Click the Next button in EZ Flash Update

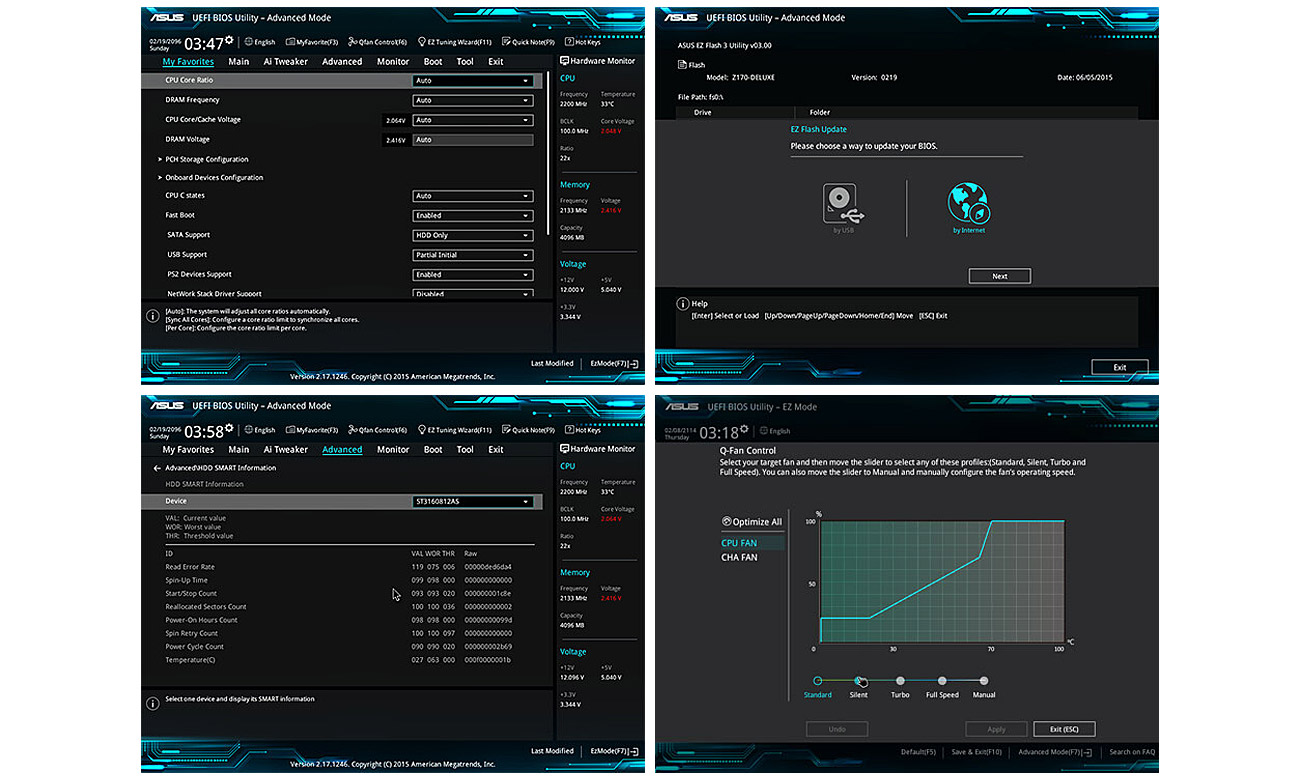coord(1000,276)
